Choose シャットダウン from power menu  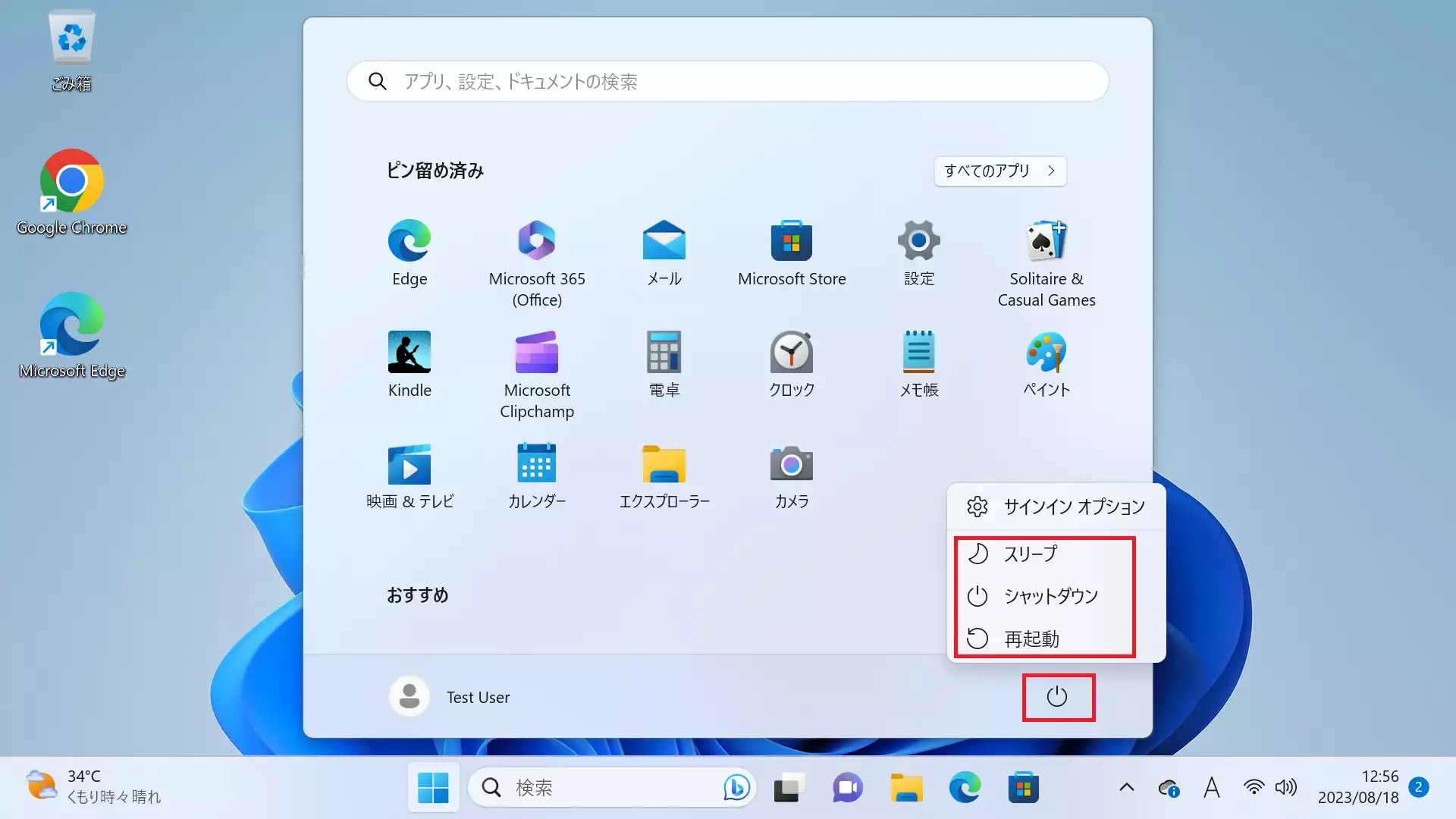(1056, 596)
